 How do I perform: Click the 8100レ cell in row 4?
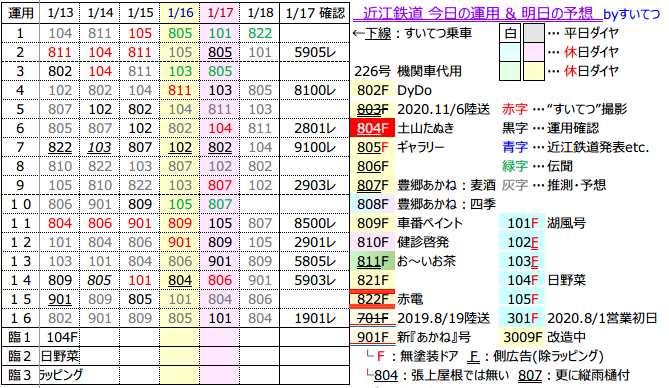pyautogui.click(x=315, y=90)
